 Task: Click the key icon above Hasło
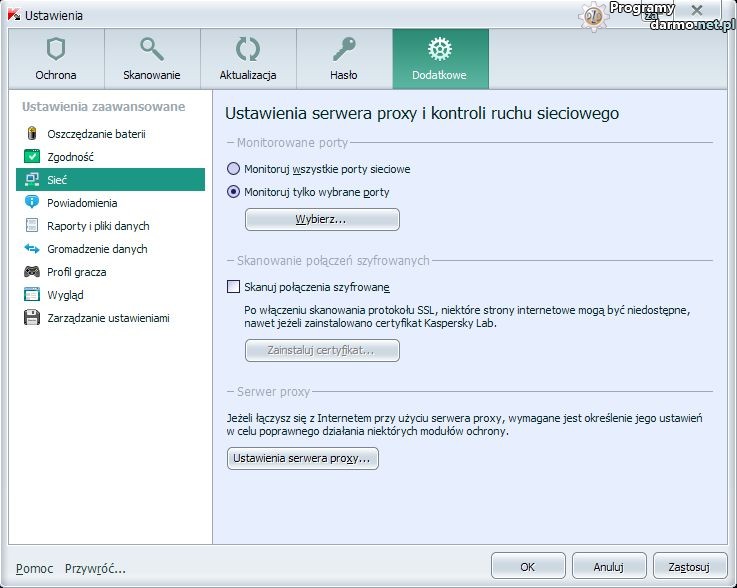344,49
